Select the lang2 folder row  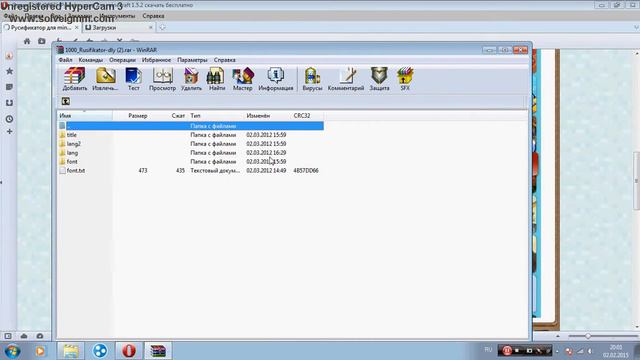(x=191, y=144)
